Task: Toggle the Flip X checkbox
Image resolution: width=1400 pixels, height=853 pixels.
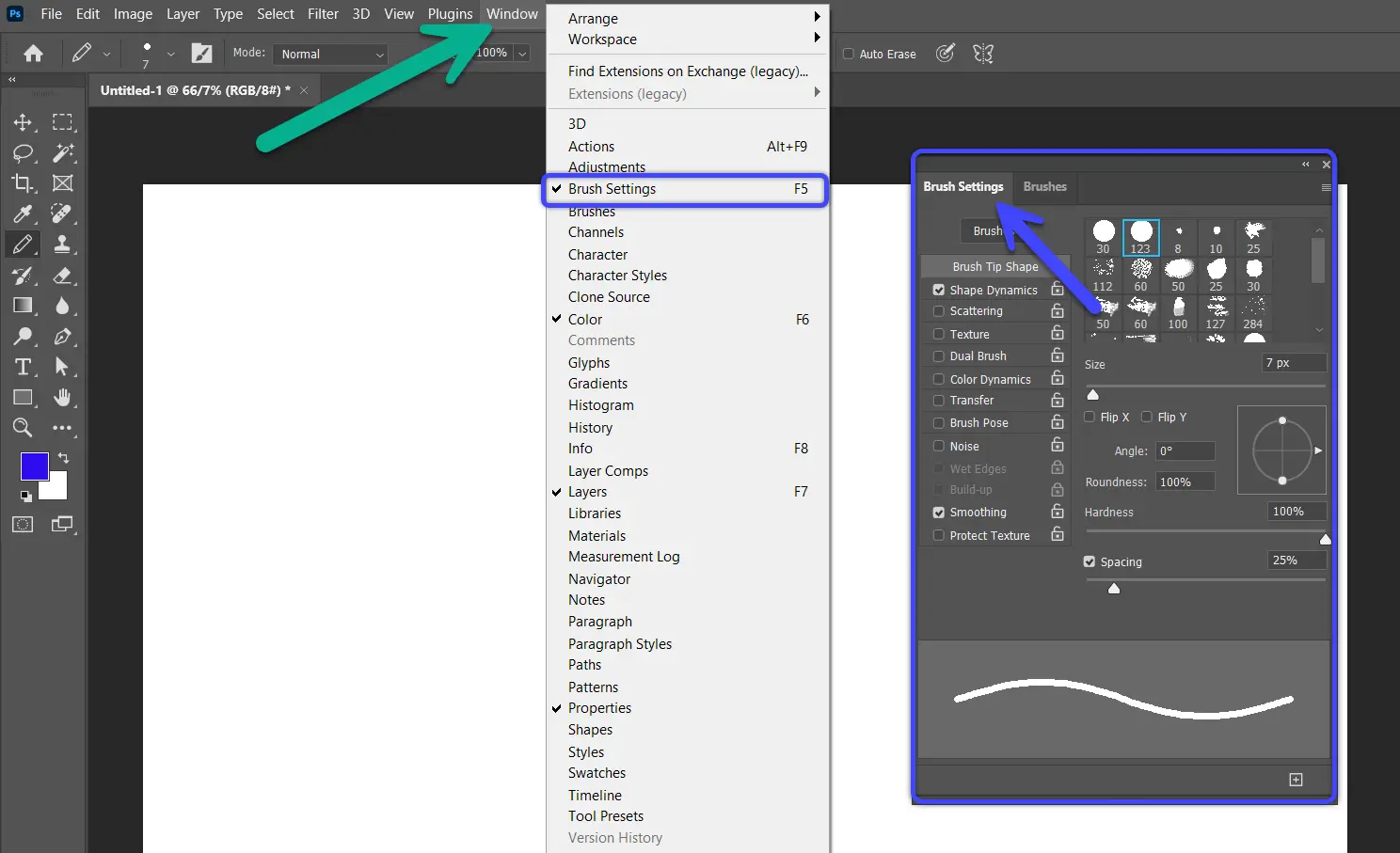Action: point(1090,417)
